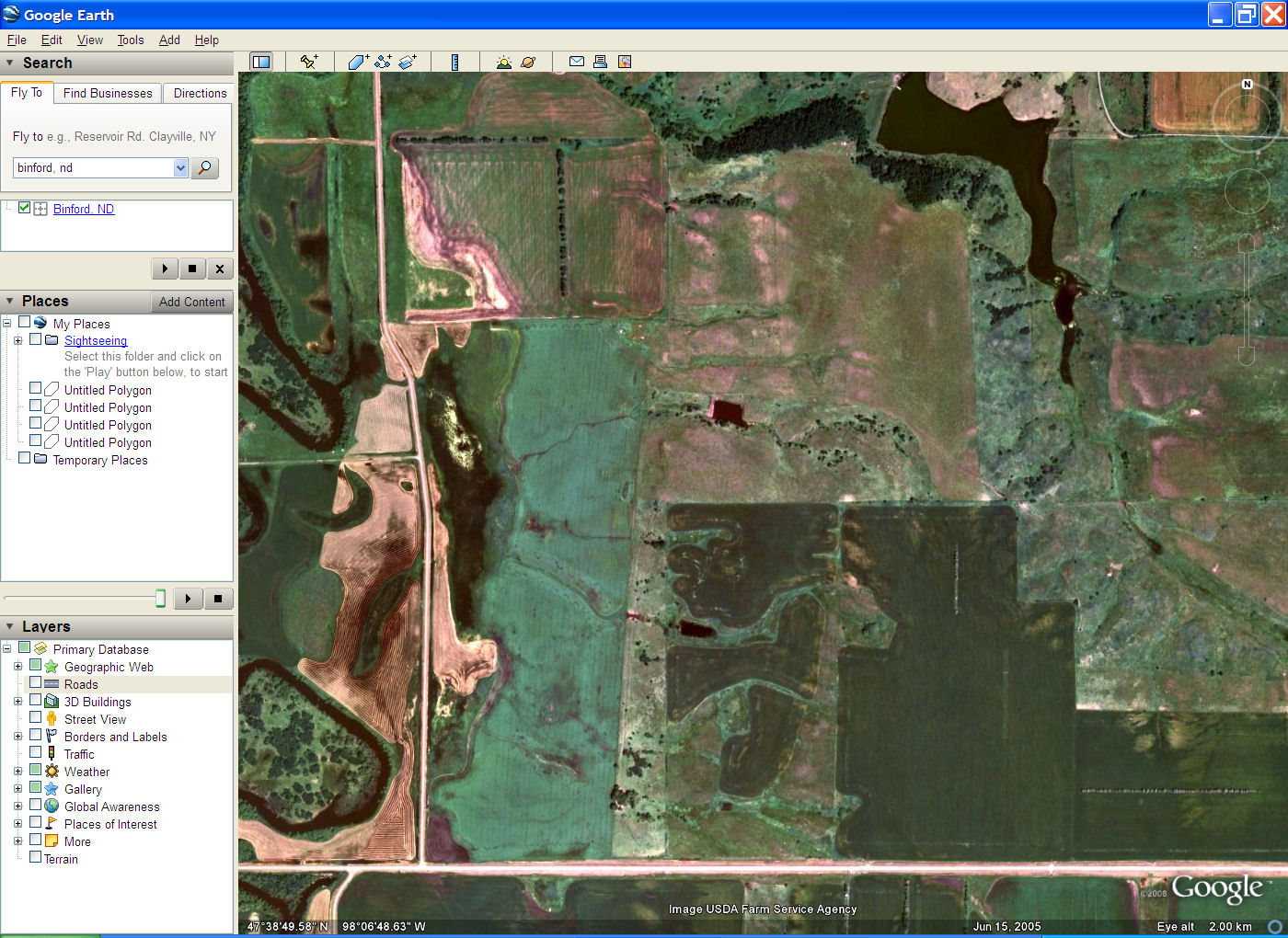
Task: Enable the Traffic layer checkbox
Action: (x=36, y=753)
